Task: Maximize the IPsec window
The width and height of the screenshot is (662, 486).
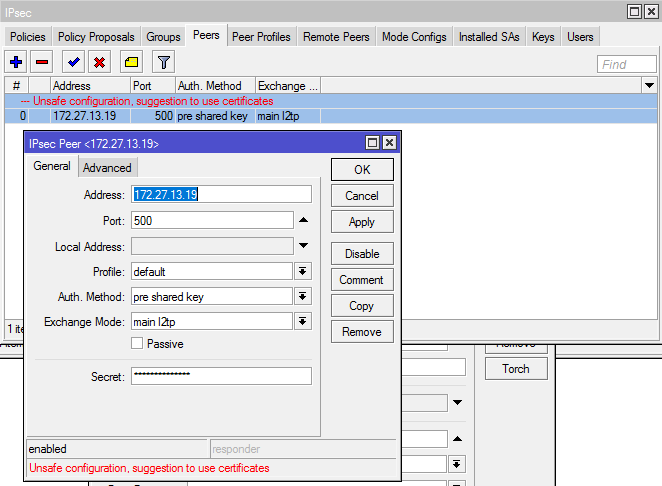Action: 634,12
